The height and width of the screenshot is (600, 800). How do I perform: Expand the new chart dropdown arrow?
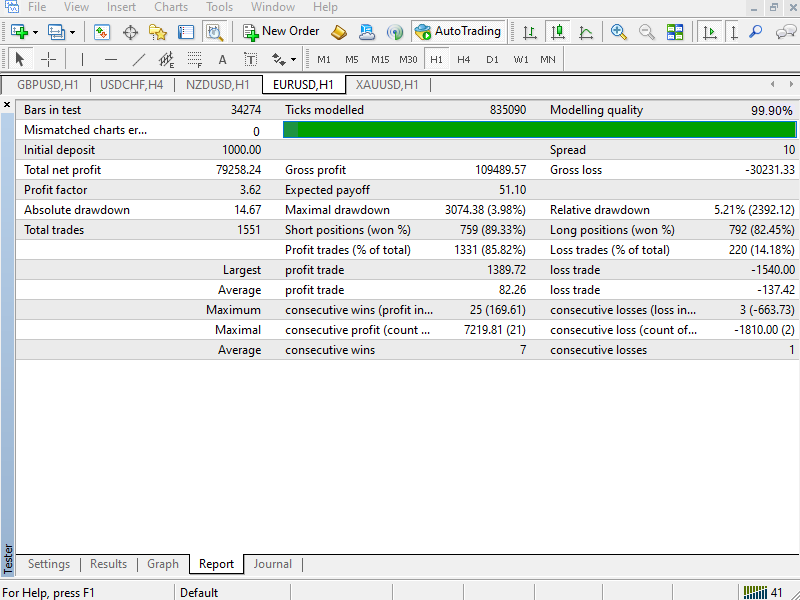click(35, 33)
